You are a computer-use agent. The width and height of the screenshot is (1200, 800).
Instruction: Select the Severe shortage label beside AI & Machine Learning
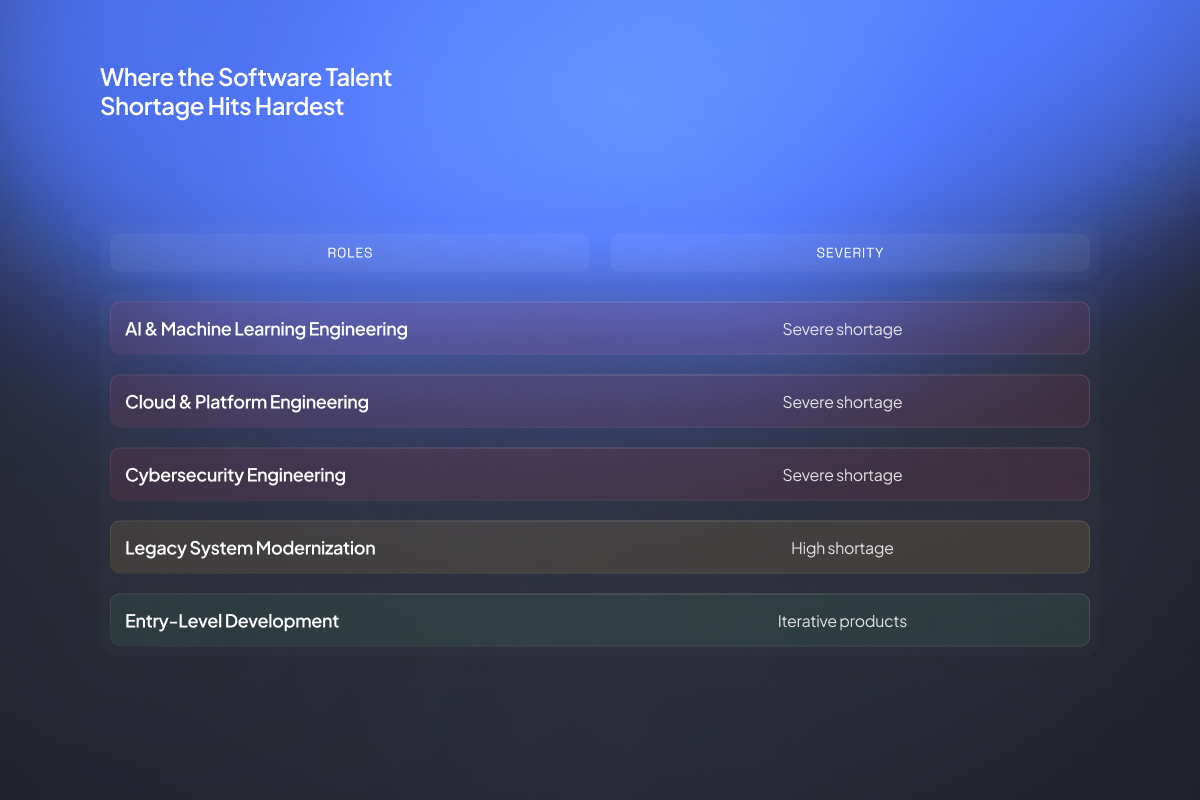pyautogui.click(x=842, y=328)
